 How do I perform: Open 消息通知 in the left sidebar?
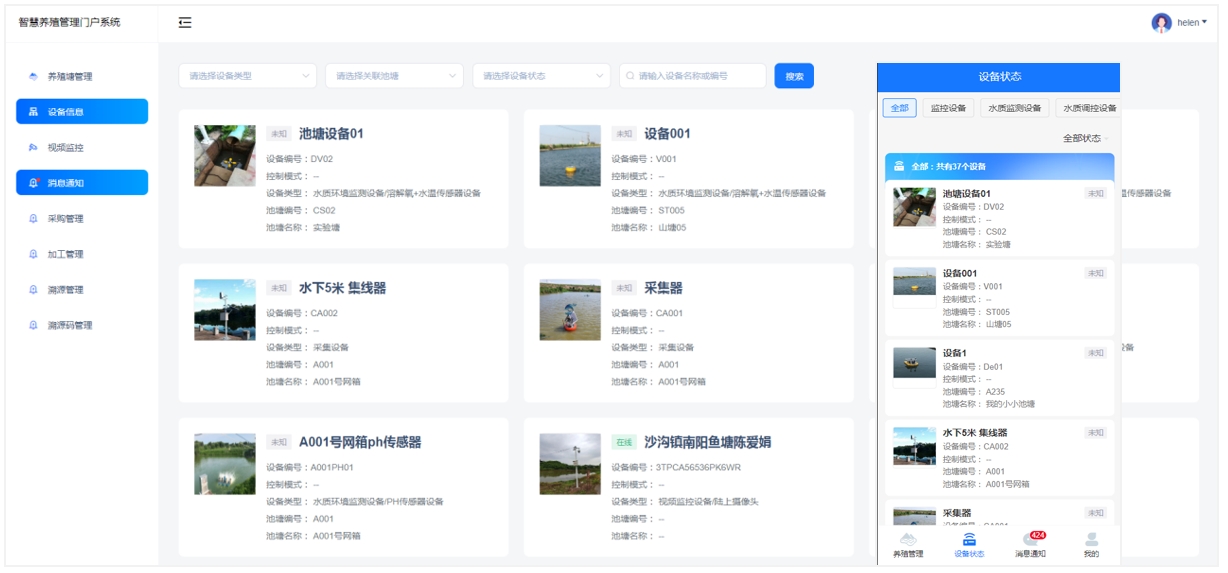tap(82, 183)
